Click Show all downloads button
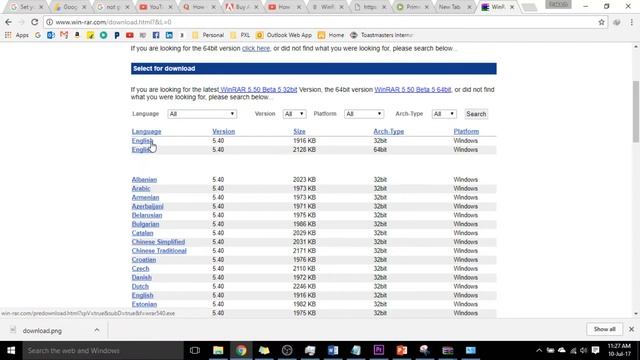The height and width of the screenshot is (360, 640). click(604, 329)
